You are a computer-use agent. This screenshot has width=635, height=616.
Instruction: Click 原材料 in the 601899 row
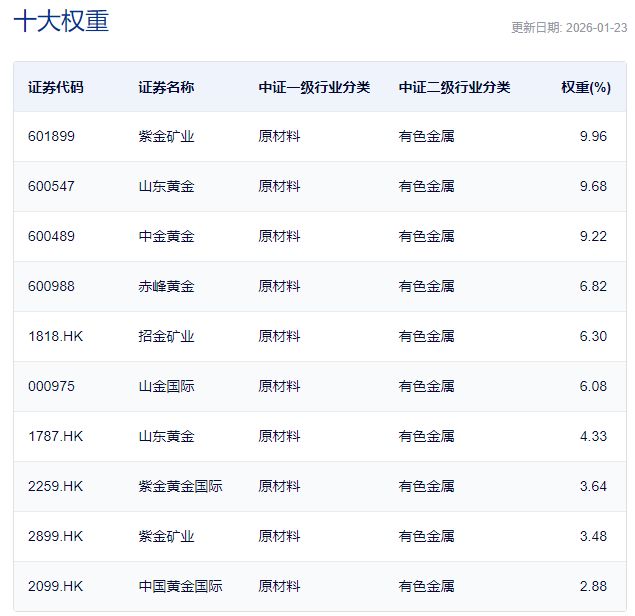(279, 136)
